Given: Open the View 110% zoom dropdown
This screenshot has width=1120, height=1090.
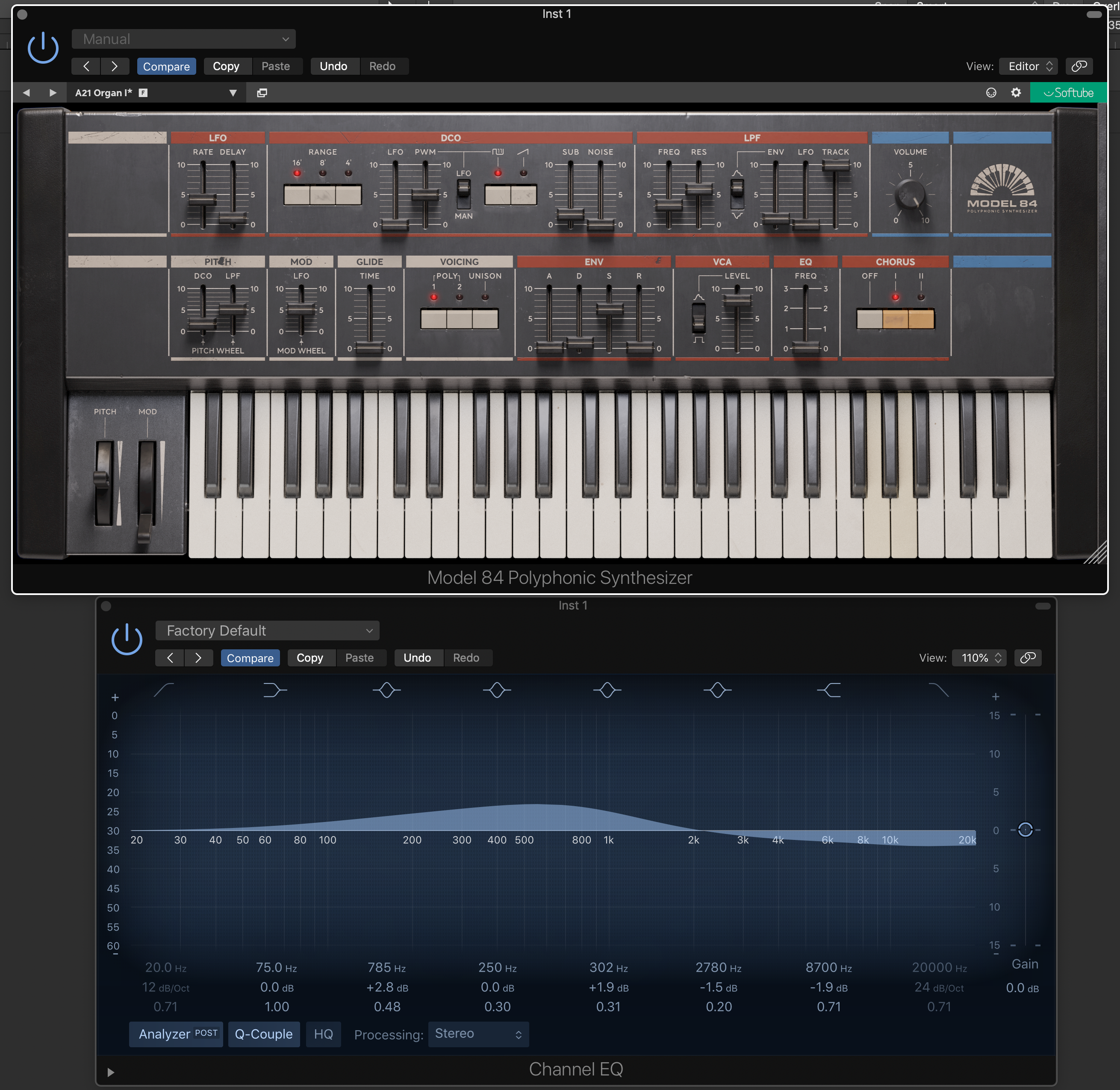Looking at the screenshot, I should 979,658.
